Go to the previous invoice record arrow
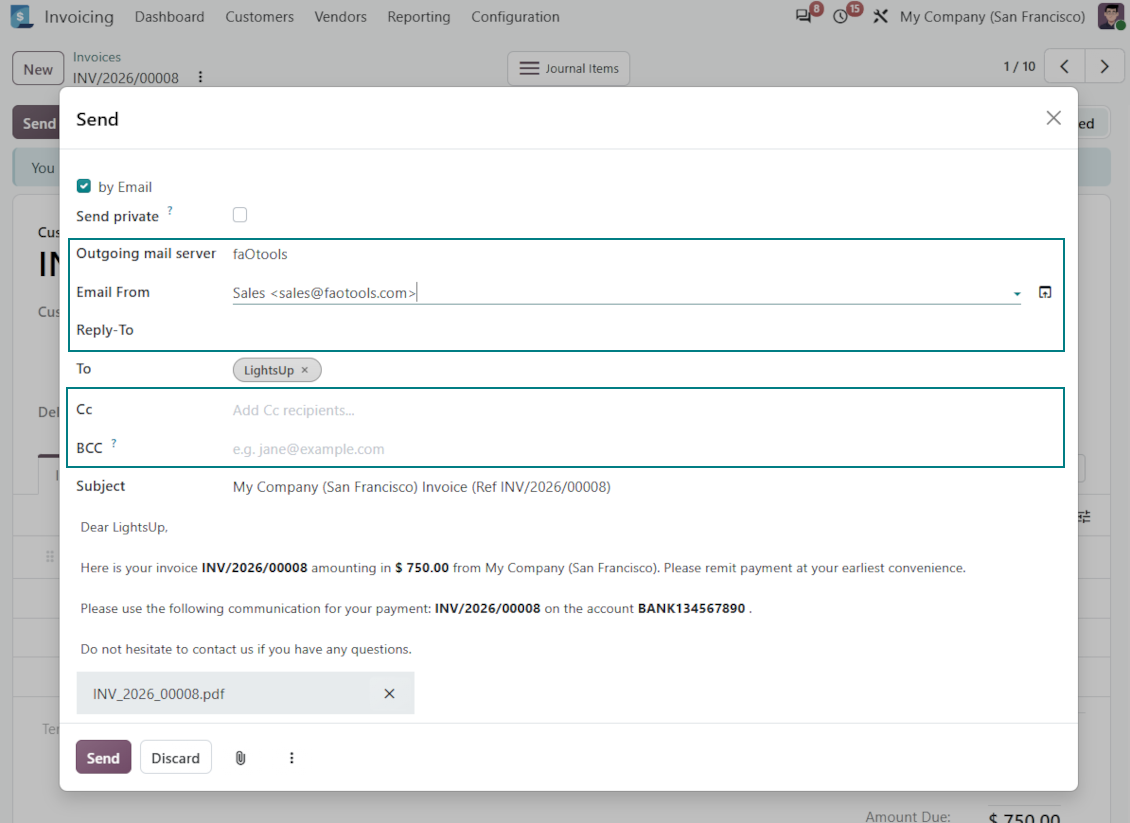The image size is (1130, 823). click(1064, 66)
